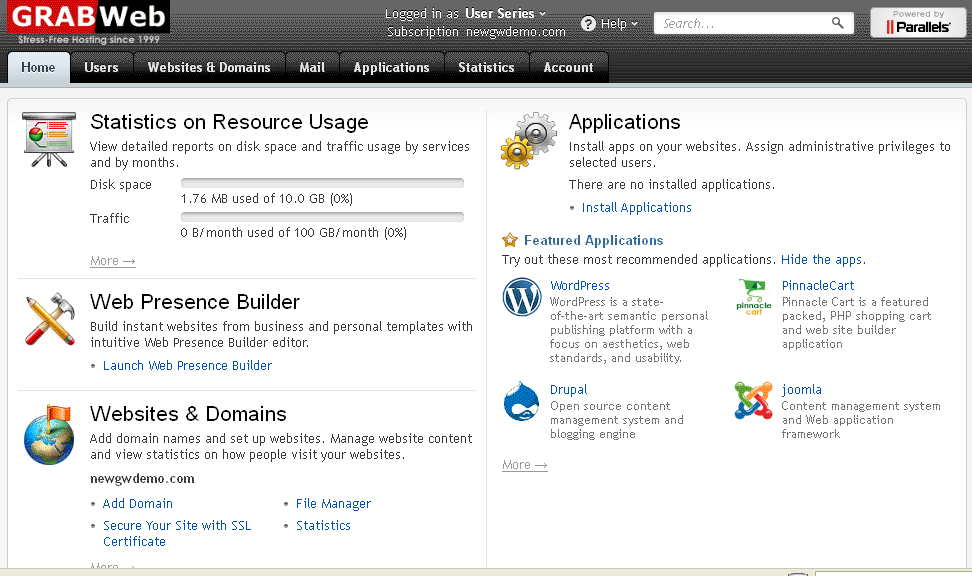
Task: Expand More under Featured Applications
Action: 524,465
